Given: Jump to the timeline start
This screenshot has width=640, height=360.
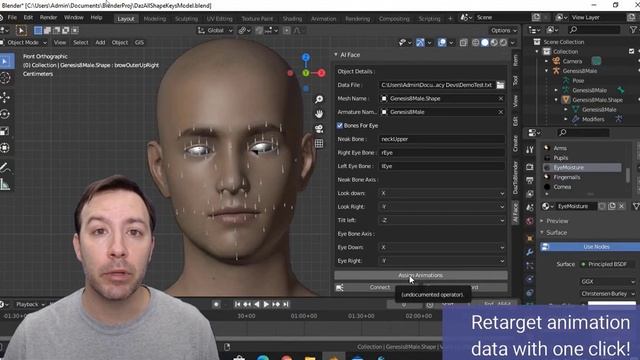Looking at the screenshot, I should click(238, 304).
